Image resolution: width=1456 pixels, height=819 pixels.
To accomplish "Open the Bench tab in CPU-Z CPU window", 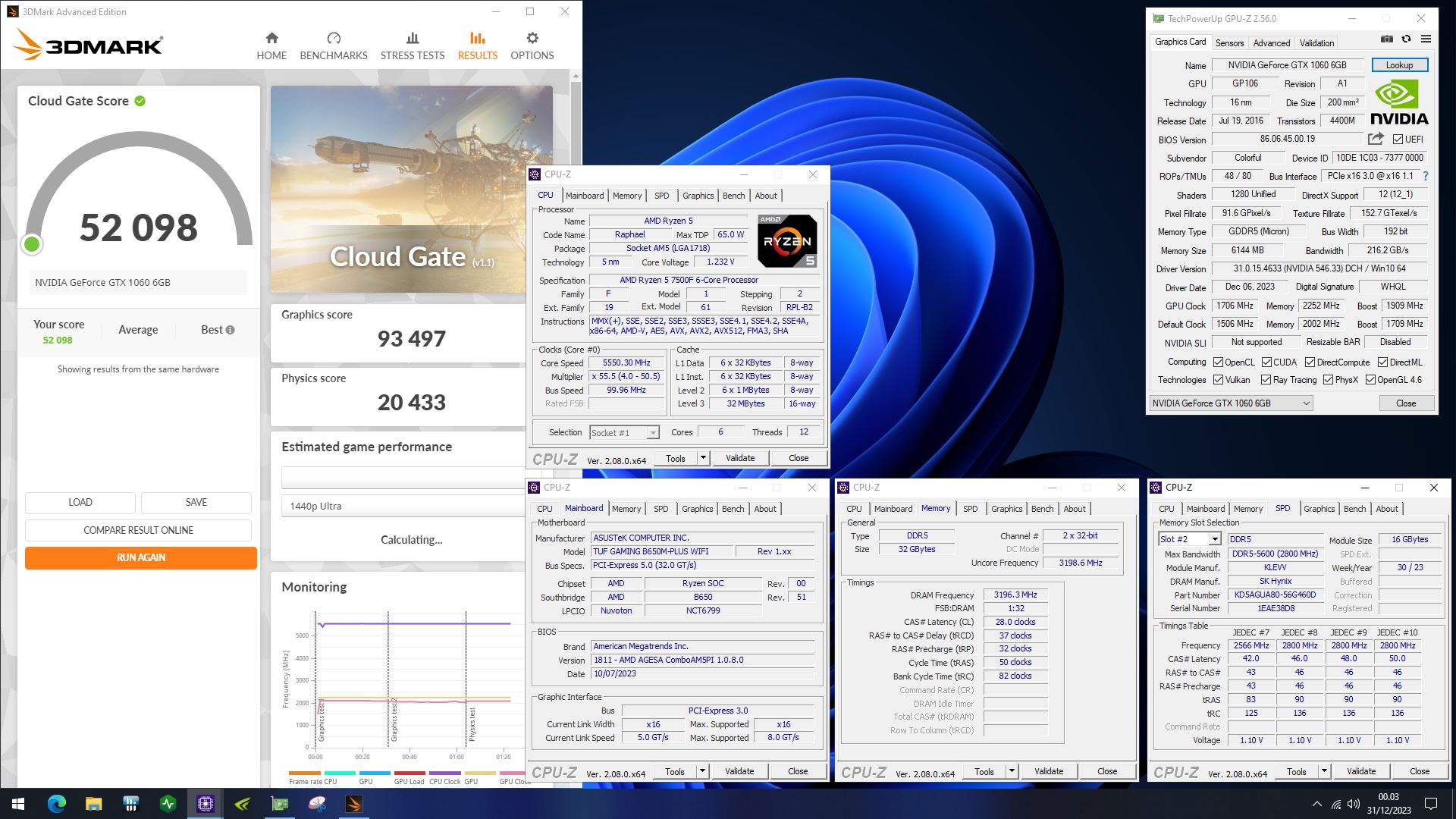I will [x=733, y=196].
